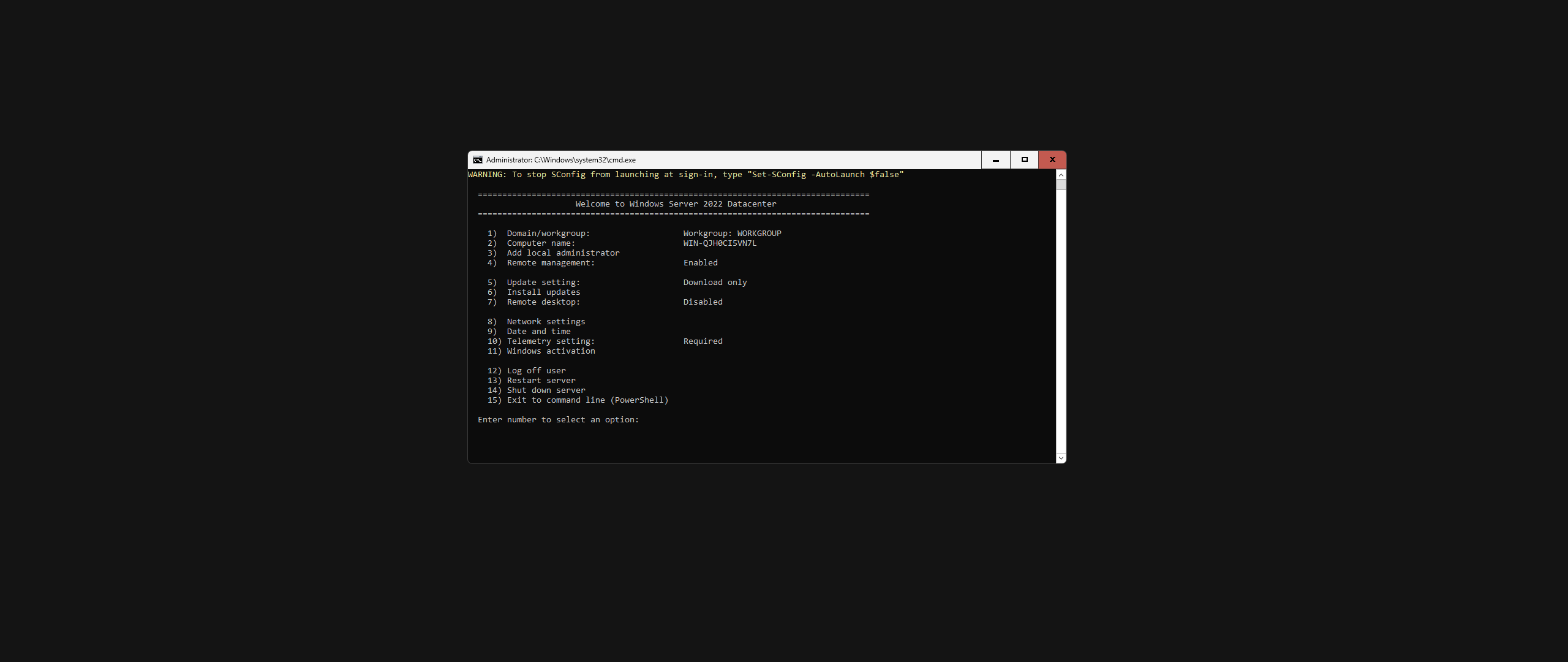Click the Computer name menu line

click(540, 243)
